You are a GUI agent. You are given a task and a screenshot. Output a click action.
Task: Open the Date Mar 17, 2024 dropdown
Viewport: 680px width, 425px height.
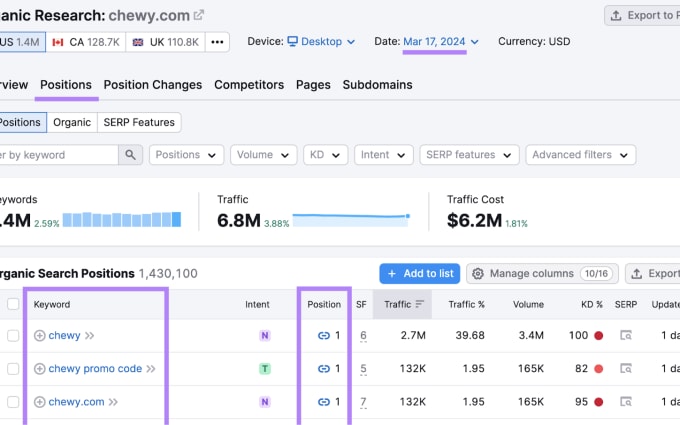(441, 42)
